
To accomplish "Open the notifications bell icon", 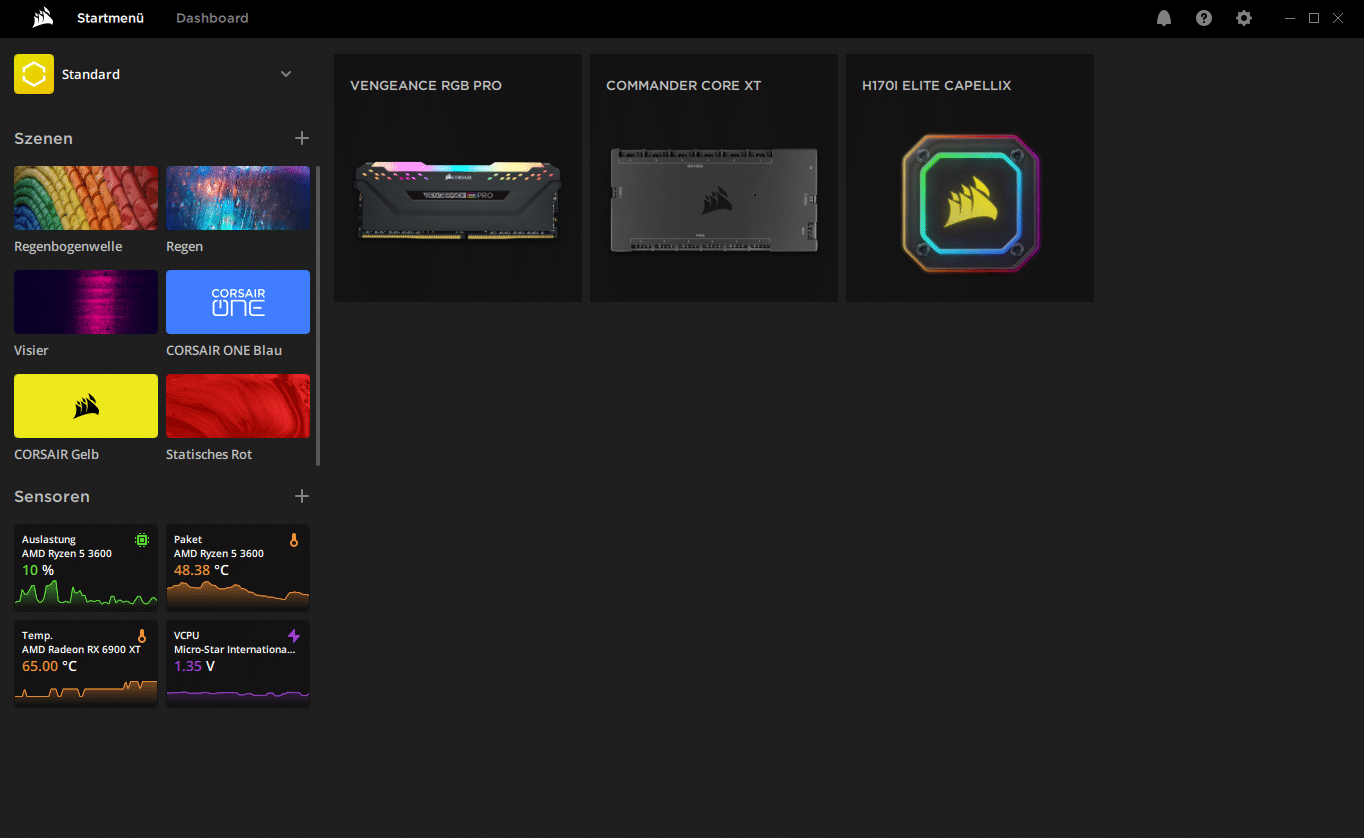I will 1164,18.
